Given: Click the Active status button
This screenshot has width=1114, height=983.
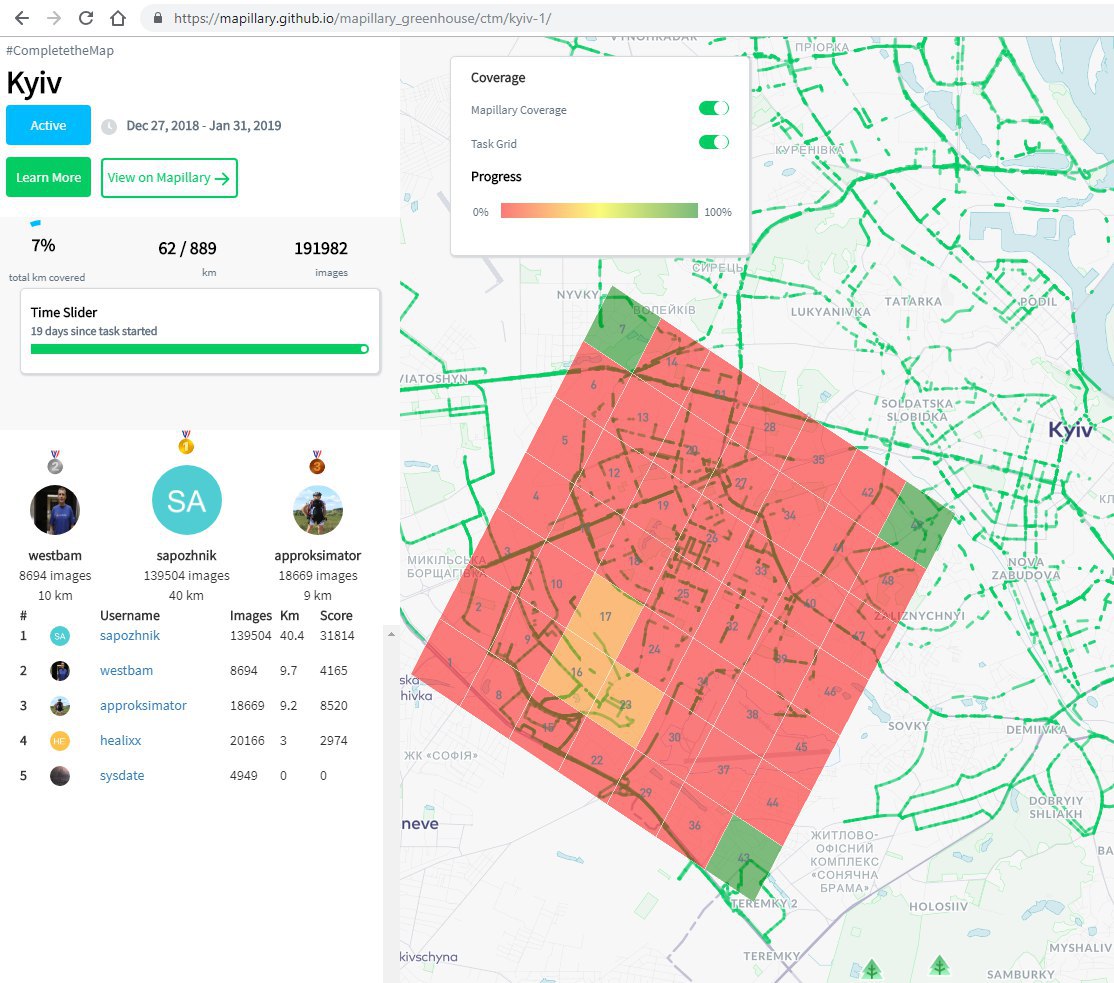Looking at the screenshot, I should [48, 125].
